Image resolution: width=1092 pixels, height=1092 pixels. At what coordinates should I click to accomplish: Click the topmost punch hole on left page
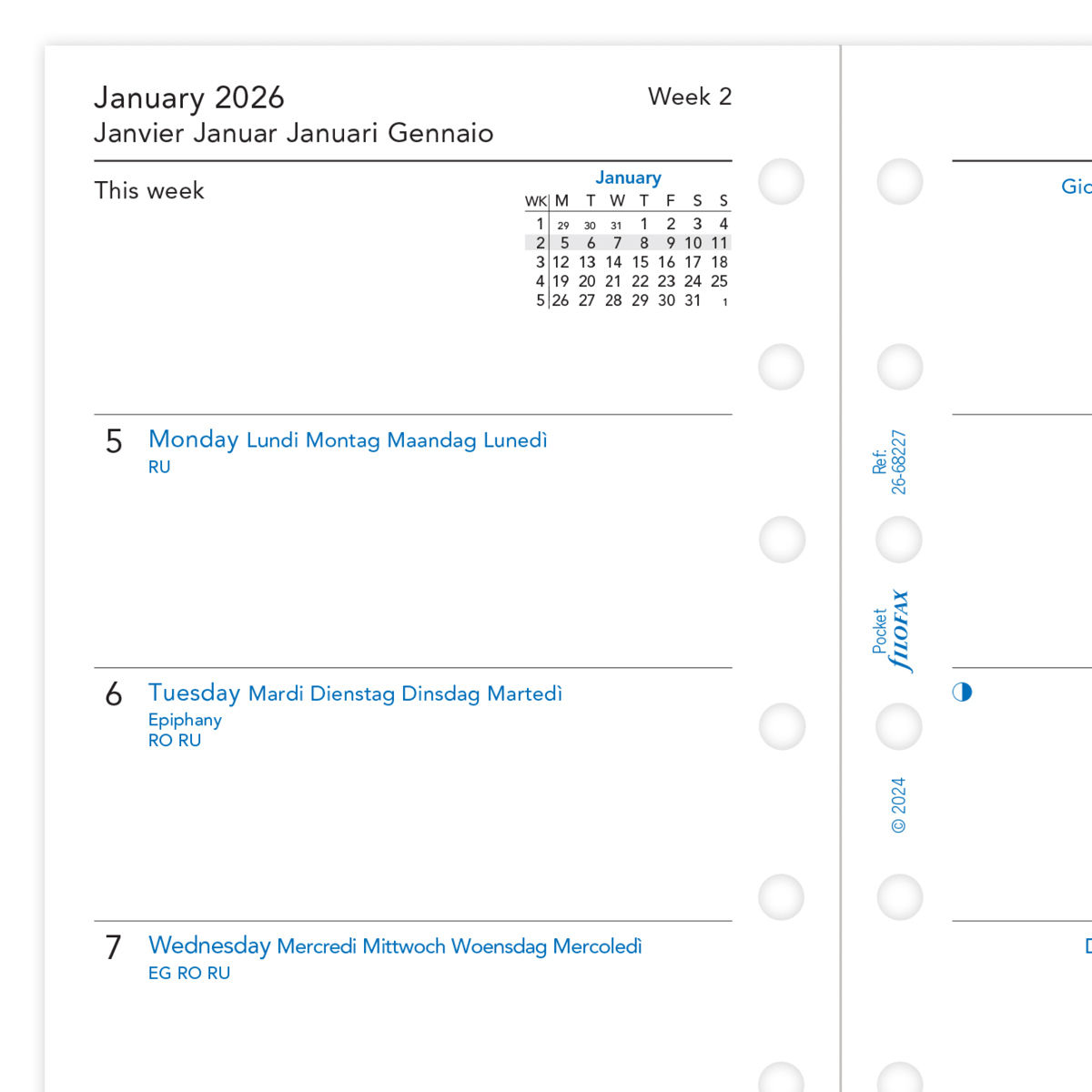click(x=781, y=181)
